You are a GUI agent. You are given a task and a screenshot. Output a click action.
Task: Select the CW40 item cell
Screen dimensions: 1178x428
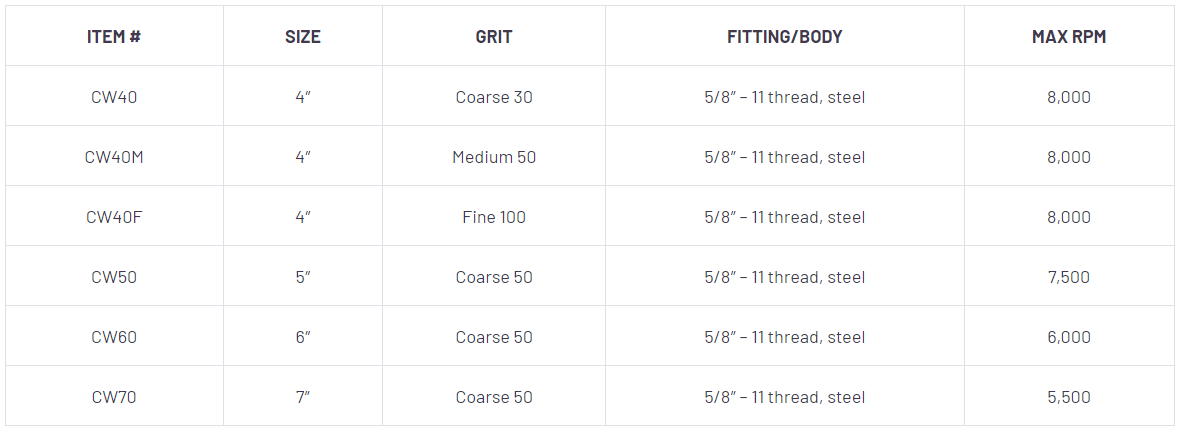(114, 97)
